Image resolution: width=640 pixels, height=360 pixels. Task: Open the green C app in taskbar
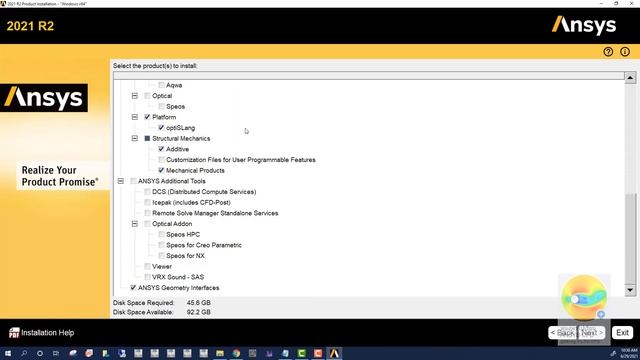coord(302,353)
